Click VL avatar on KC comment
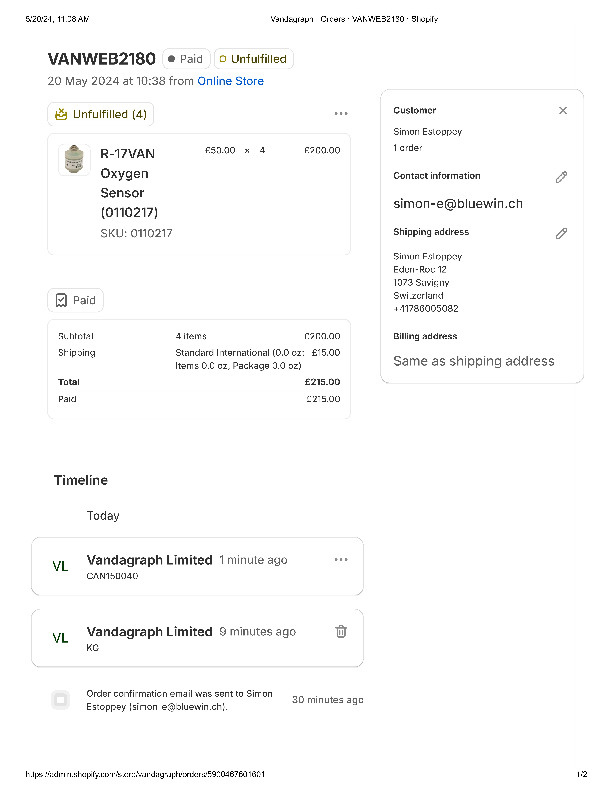 point(60,638)
